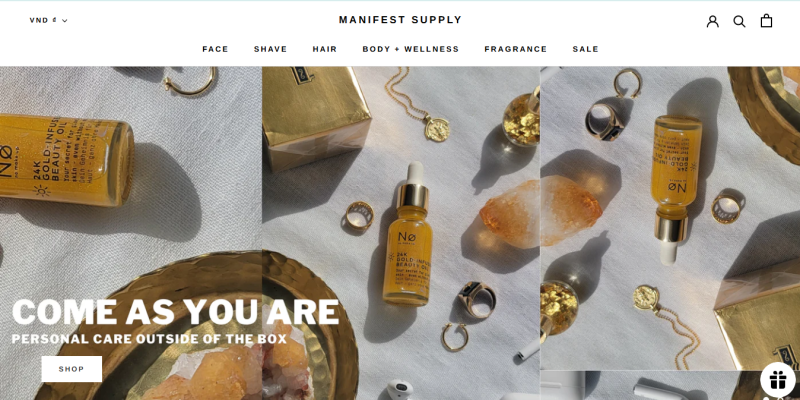The height and width of the screenshot is (400, 800).
Task: Click the Personal Care Outside of the Box subtitle
Action: coord(149,339)
